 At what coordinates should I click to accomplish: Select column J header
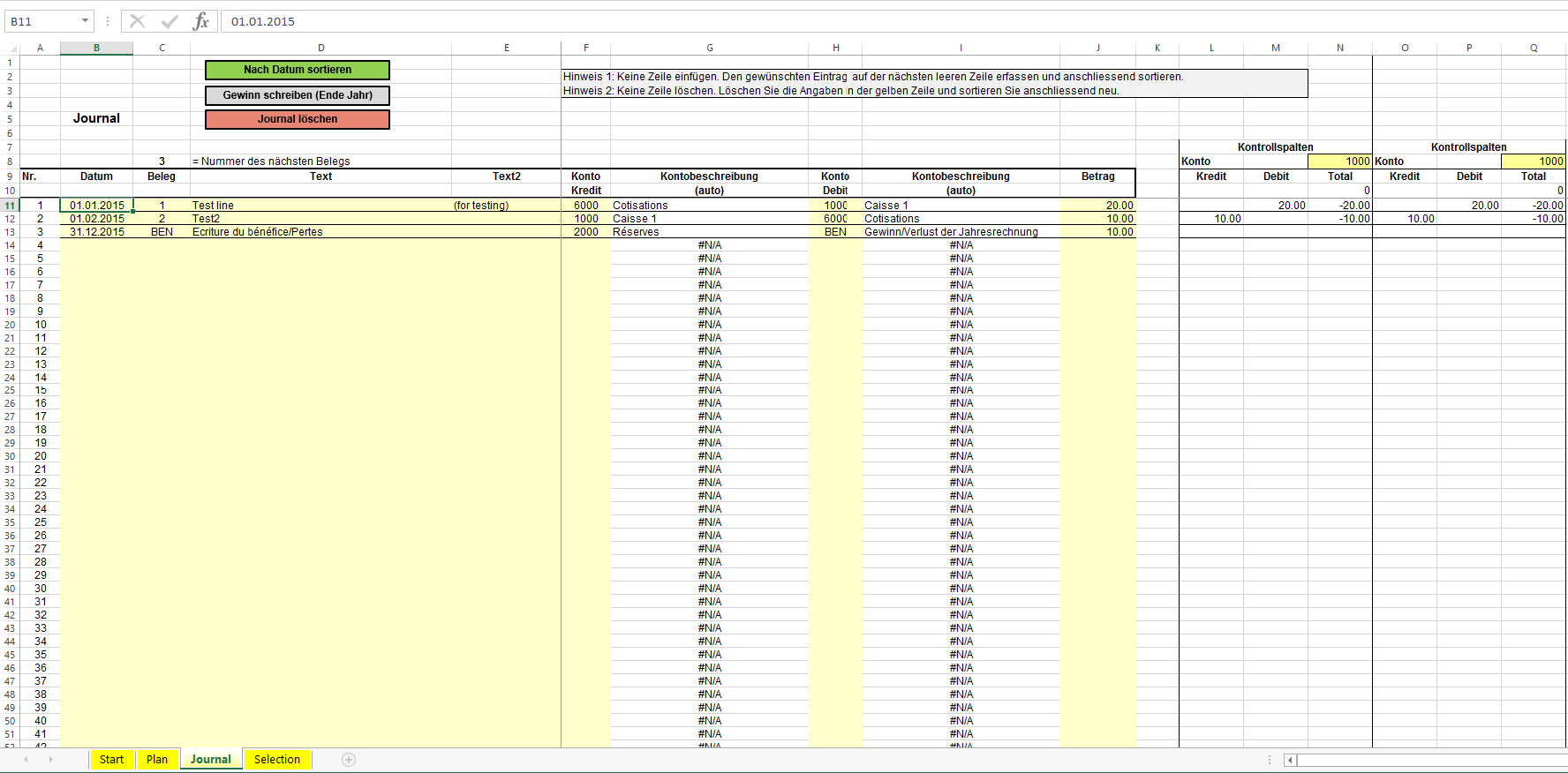coord(1097,48)
